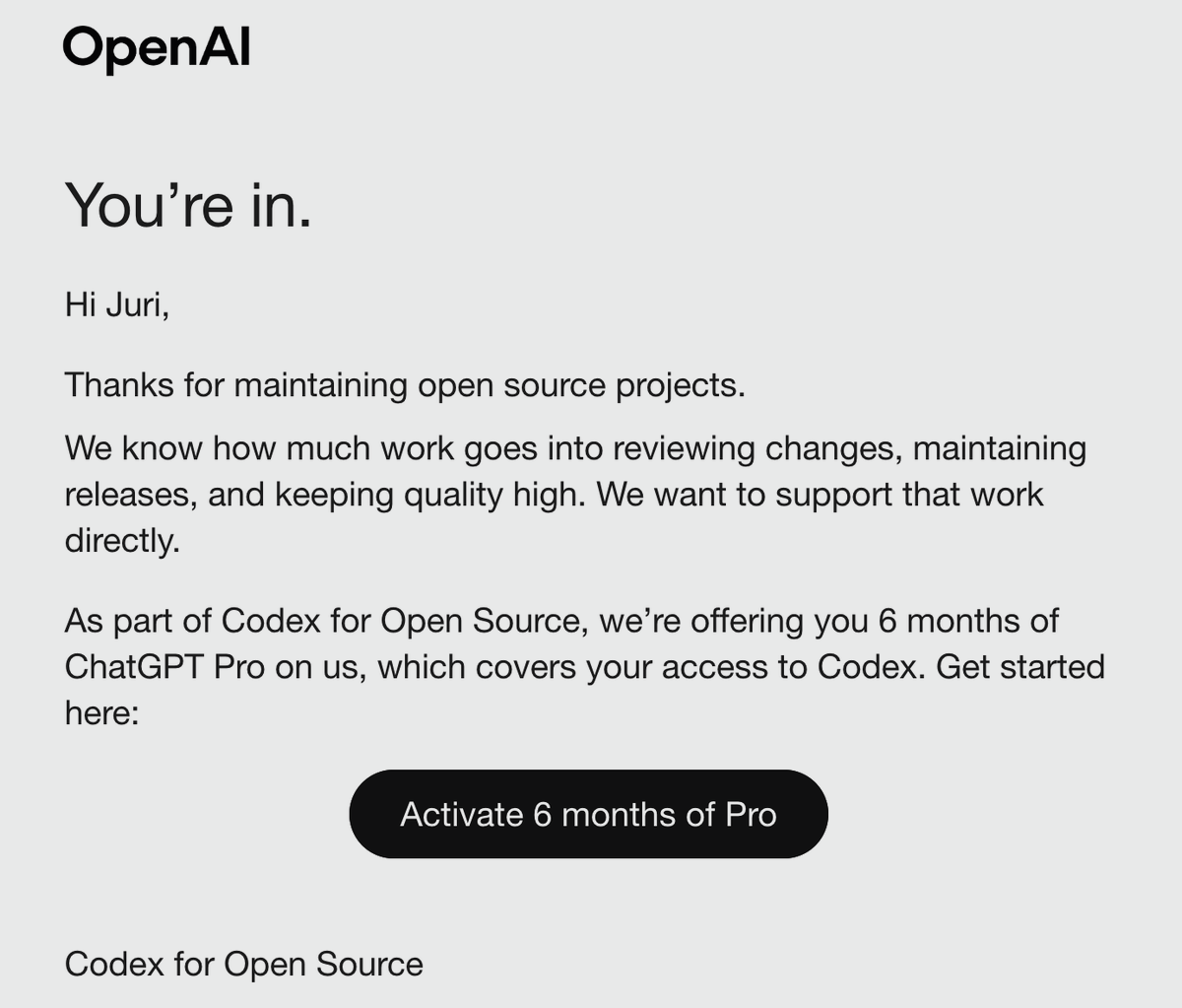Click the "Hi Juri," greeting line
1182x1008 pixels.
pos(116,304)
